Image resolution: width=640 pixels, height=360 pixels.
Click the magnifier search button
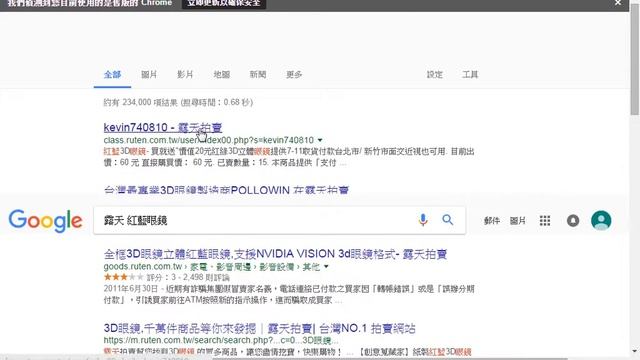click(448, 220)
